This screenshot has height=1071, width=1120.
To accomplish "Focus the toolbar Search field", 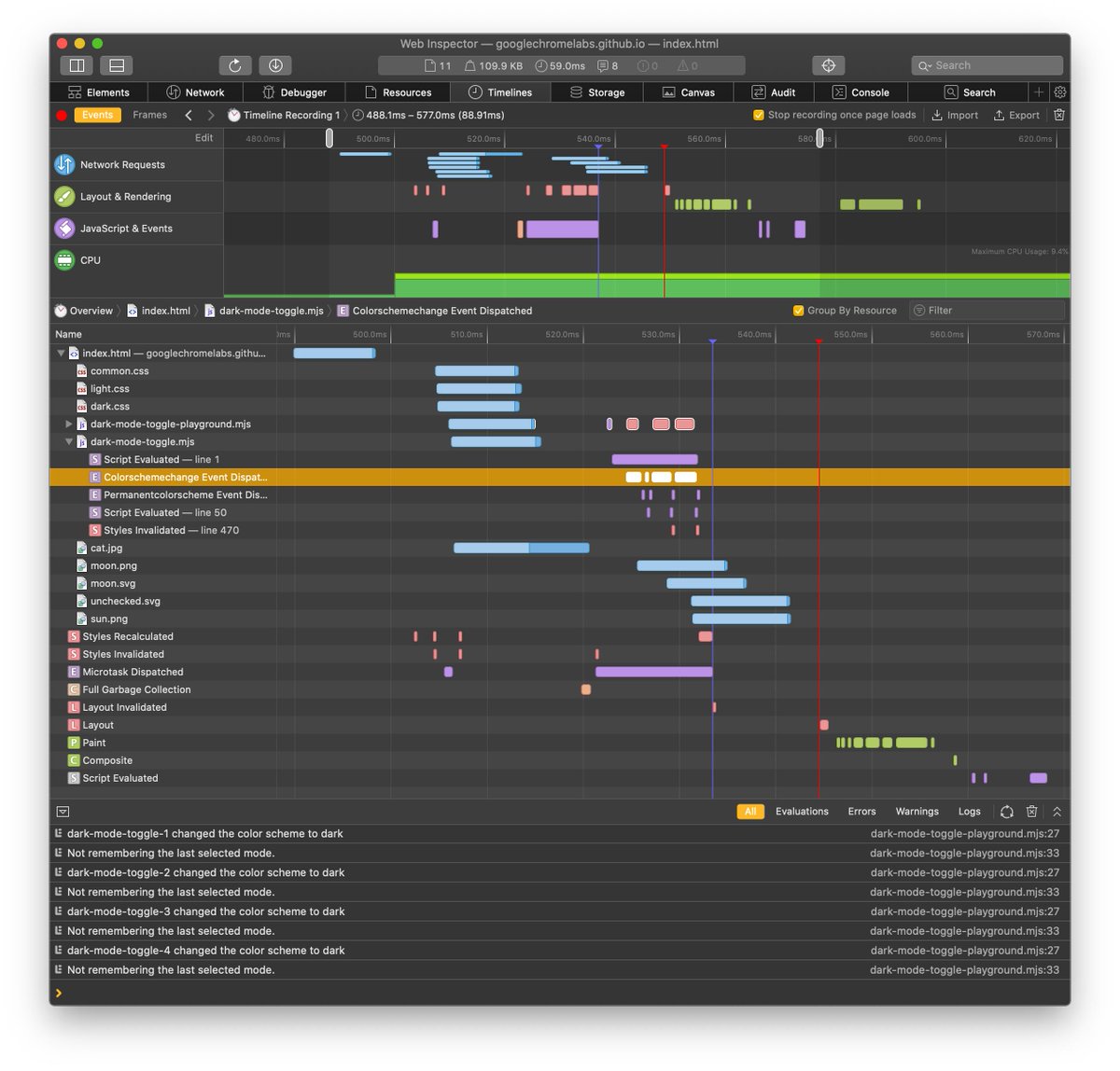I will coord(987,65).
